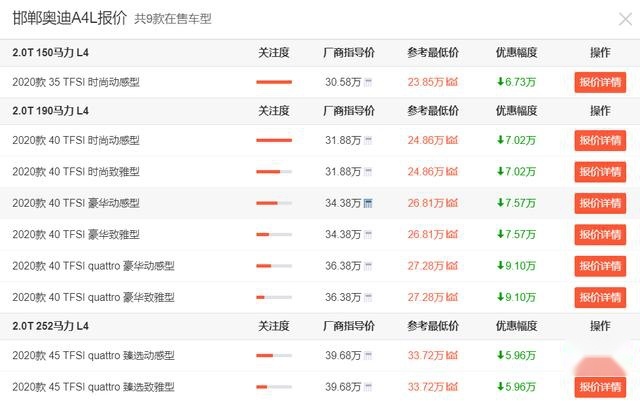Open 2020款 40 TFSI 时尚致雅型 model link
640x401 pixels.
(x=76, y=172)
